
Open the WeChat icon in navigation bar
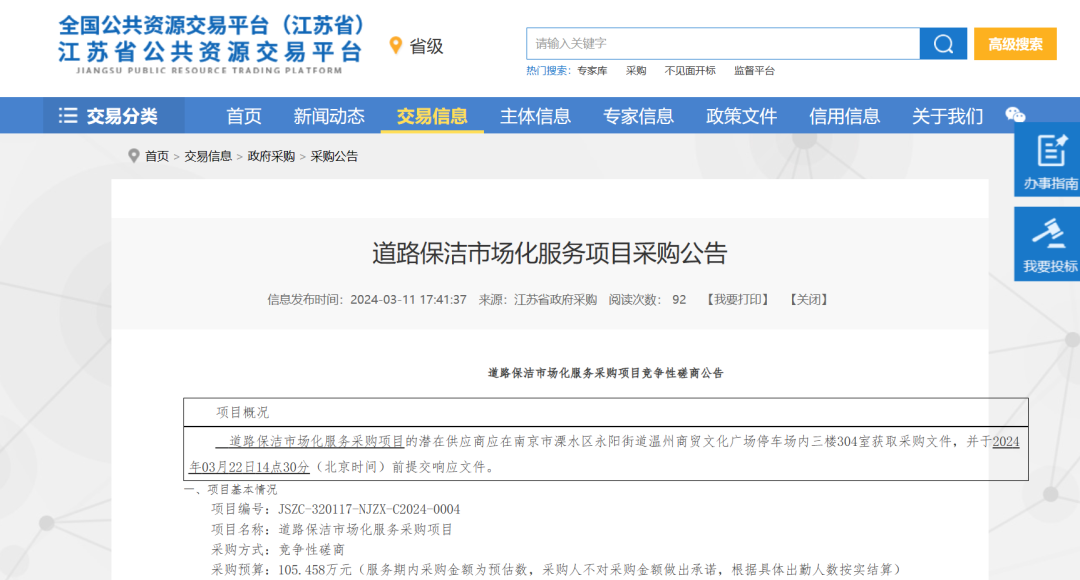[x=1015, y=116]
